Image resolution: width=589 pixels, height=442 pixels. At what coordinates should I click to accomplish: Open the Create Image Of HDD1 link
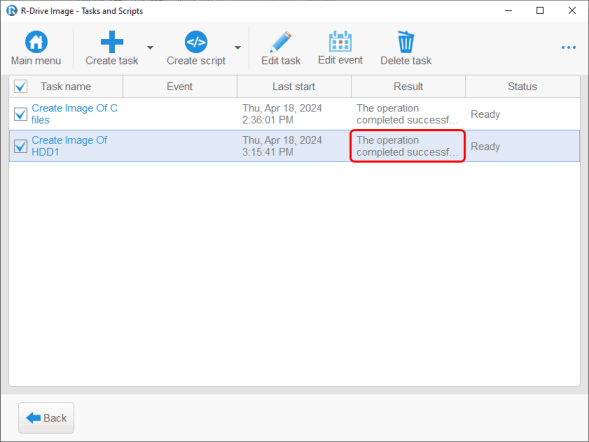(x=69, y=146)
